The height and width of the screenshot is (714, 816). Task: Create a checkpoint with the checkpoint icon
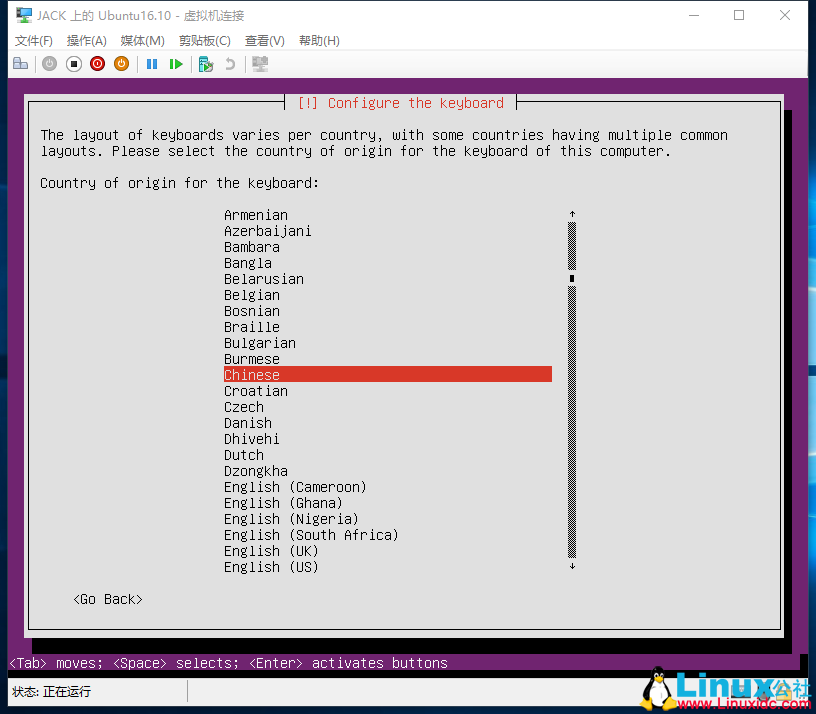(x=205, y=63)
